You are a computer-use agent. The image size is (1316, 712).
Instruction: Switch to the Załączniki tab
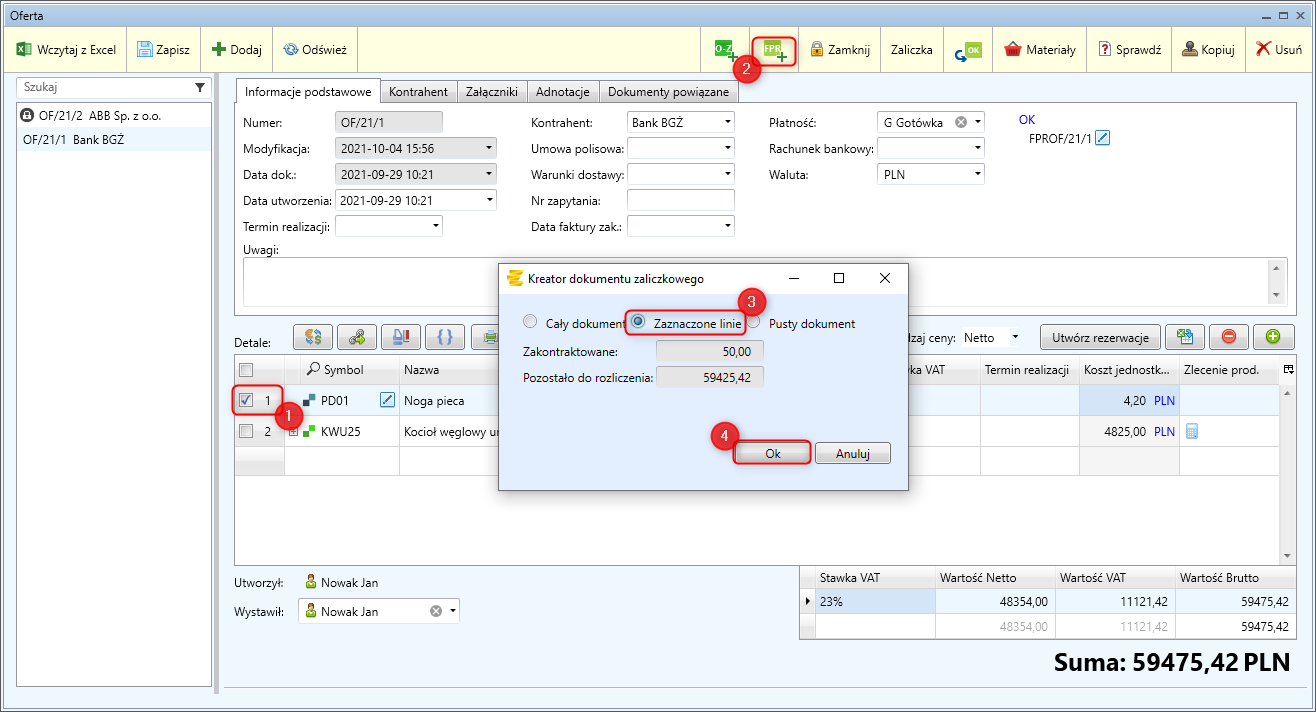(491, 91)
